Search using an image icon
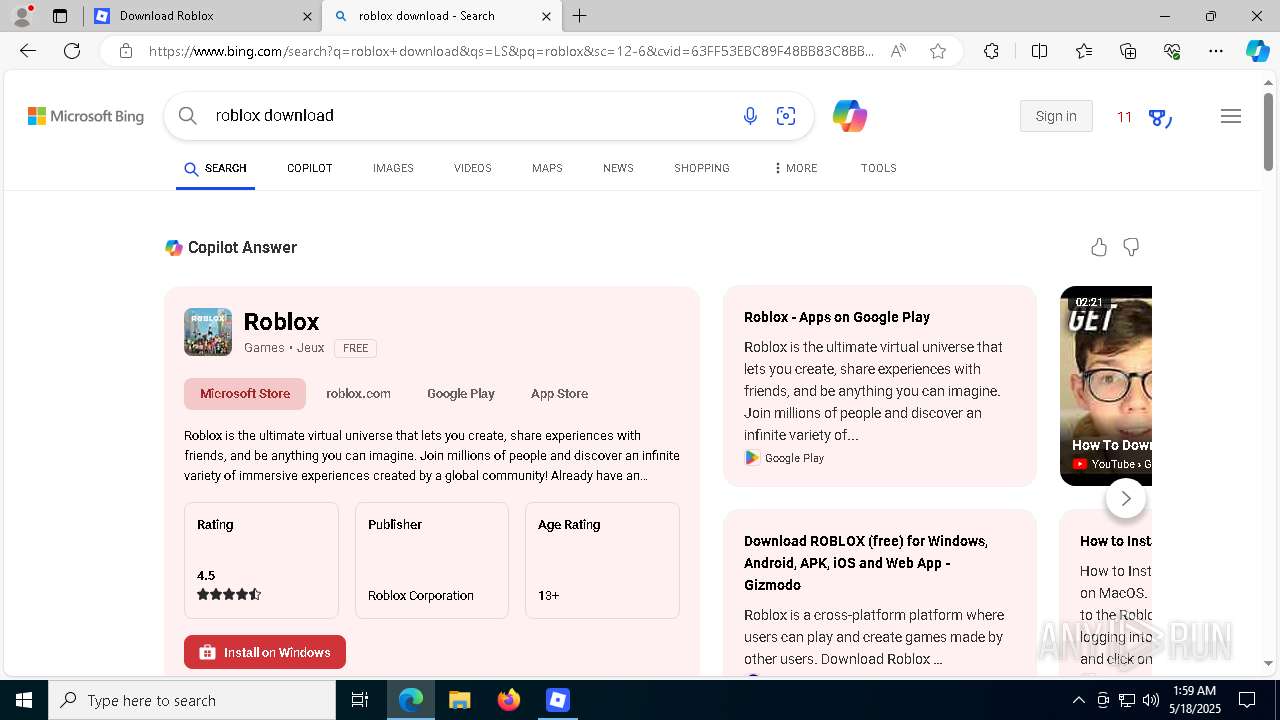 click(786, 116)
